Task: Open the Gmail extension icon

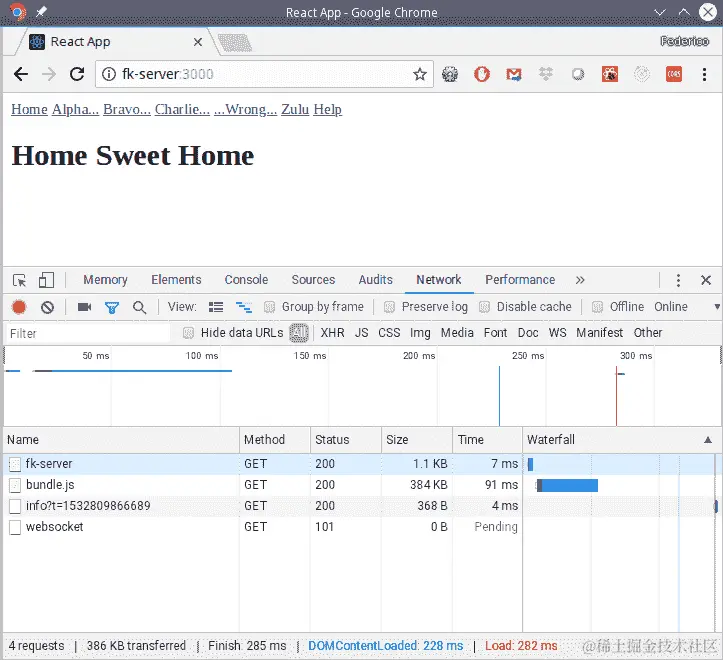Action: click(514, 74)
